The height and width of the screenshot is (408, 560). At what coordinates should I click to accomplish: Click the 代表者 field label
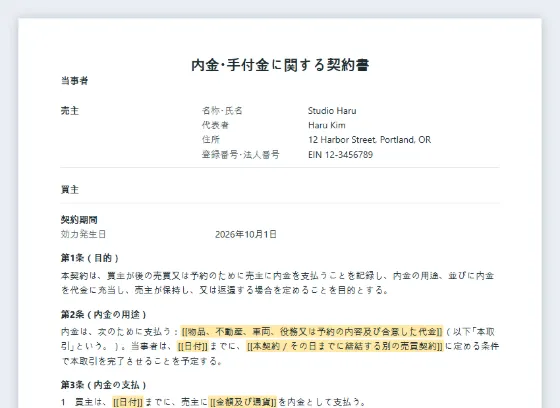[215, 125]
